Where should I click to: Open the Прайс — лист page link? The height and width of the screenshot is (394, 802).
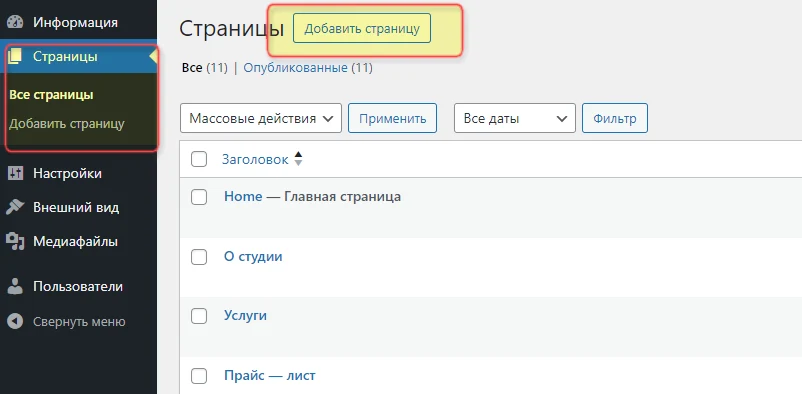coord(270,376)
